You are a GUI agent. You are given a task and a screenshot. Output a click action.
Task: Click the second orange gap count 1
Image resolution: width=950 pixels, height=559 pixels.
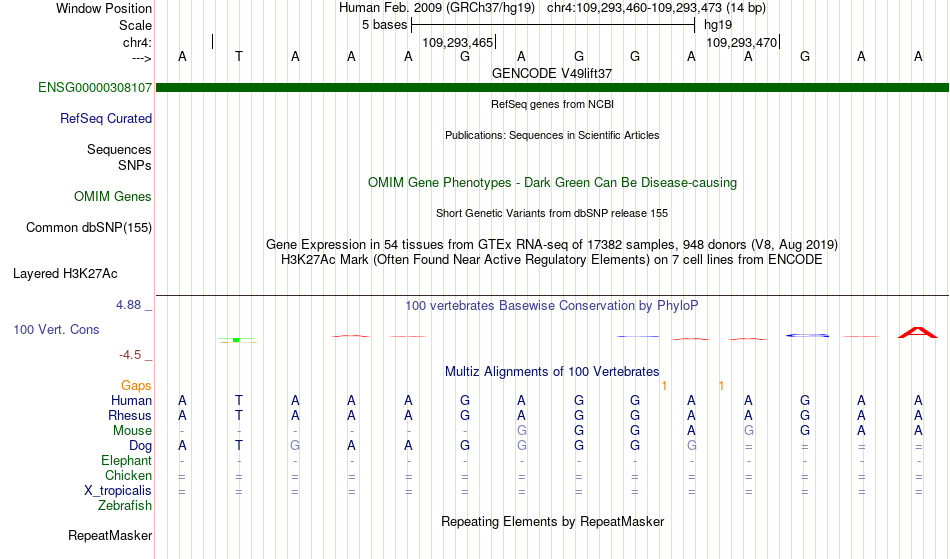coord(721,385)
